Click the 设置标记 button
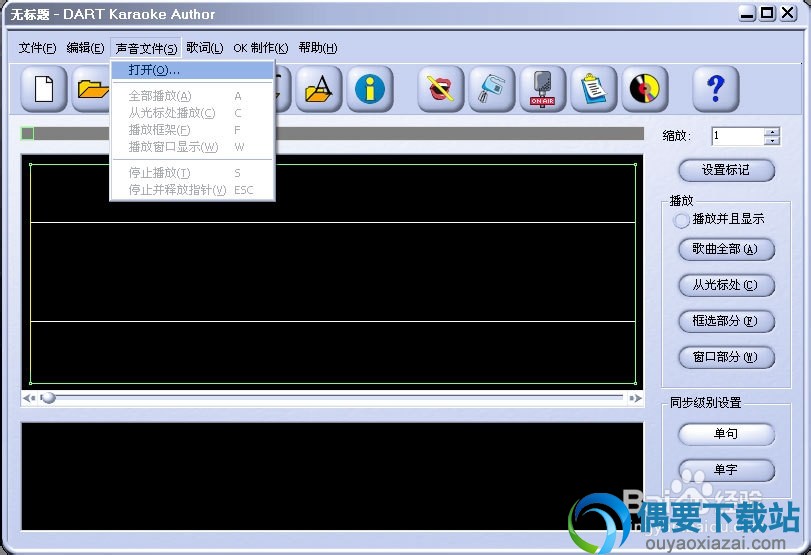Viewport: 811px width, 555px height. (x=726, y=170)
